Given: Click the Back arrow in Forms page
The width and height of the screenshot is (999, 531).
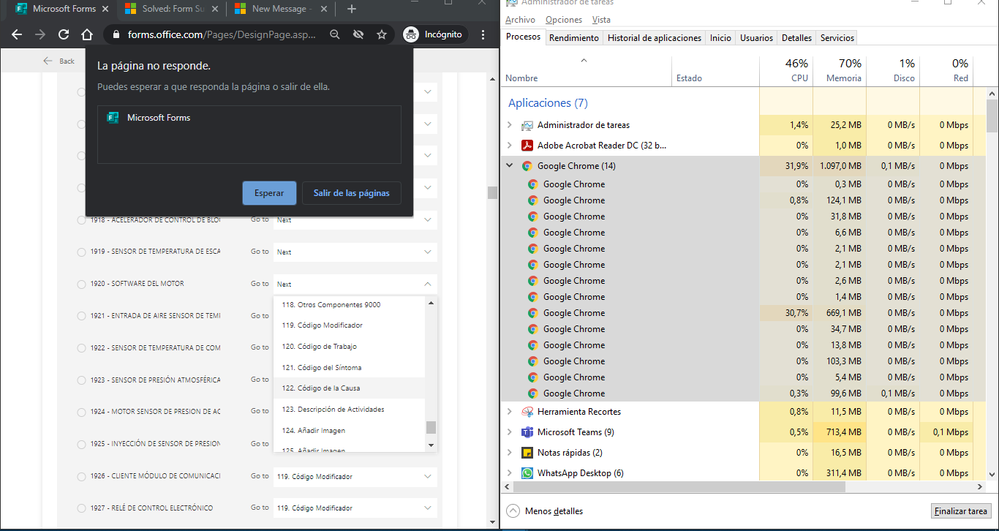Looking at the screenshot, I should point(48,61).
